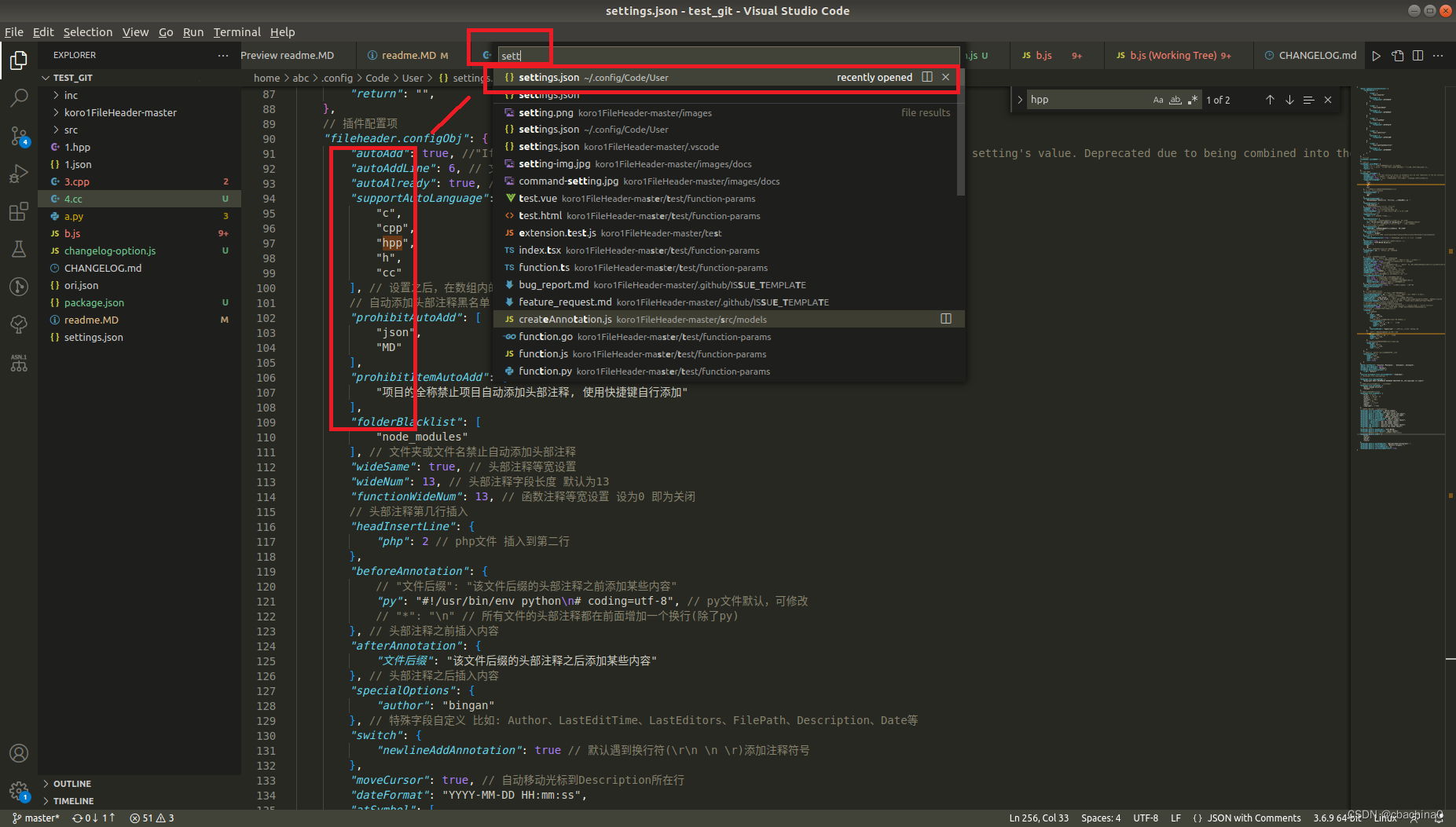Viewport: 1456px width, 827px height.
Task: Remove settings.json from recently opened
Action: (945, 77)
